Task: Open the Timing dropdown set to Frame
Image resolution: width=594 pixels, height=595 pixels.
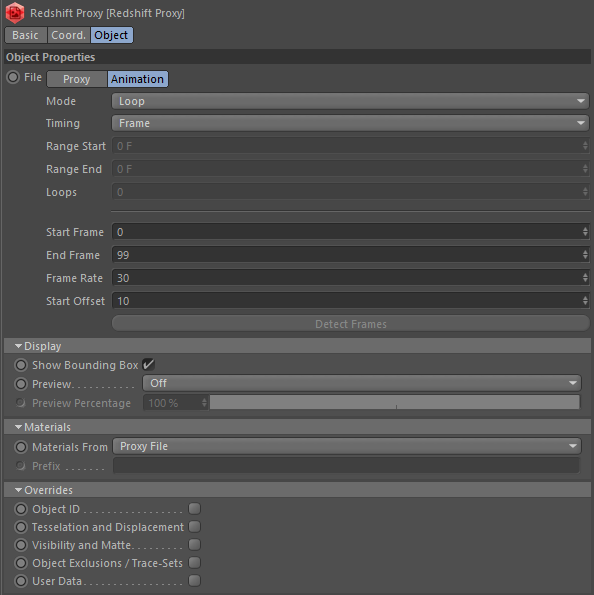Action: tap(350, 123)
